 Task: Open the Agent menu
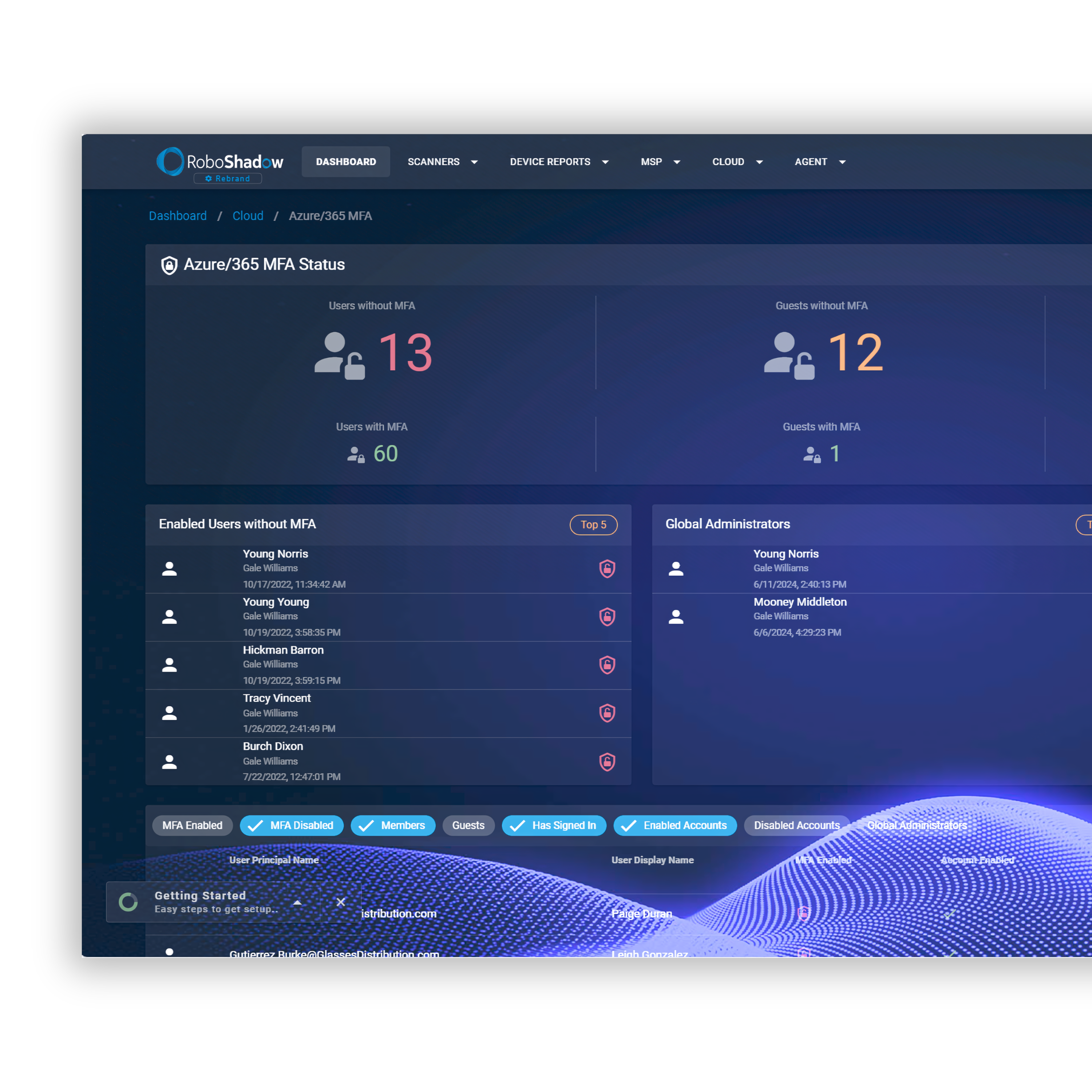[811, 162]
